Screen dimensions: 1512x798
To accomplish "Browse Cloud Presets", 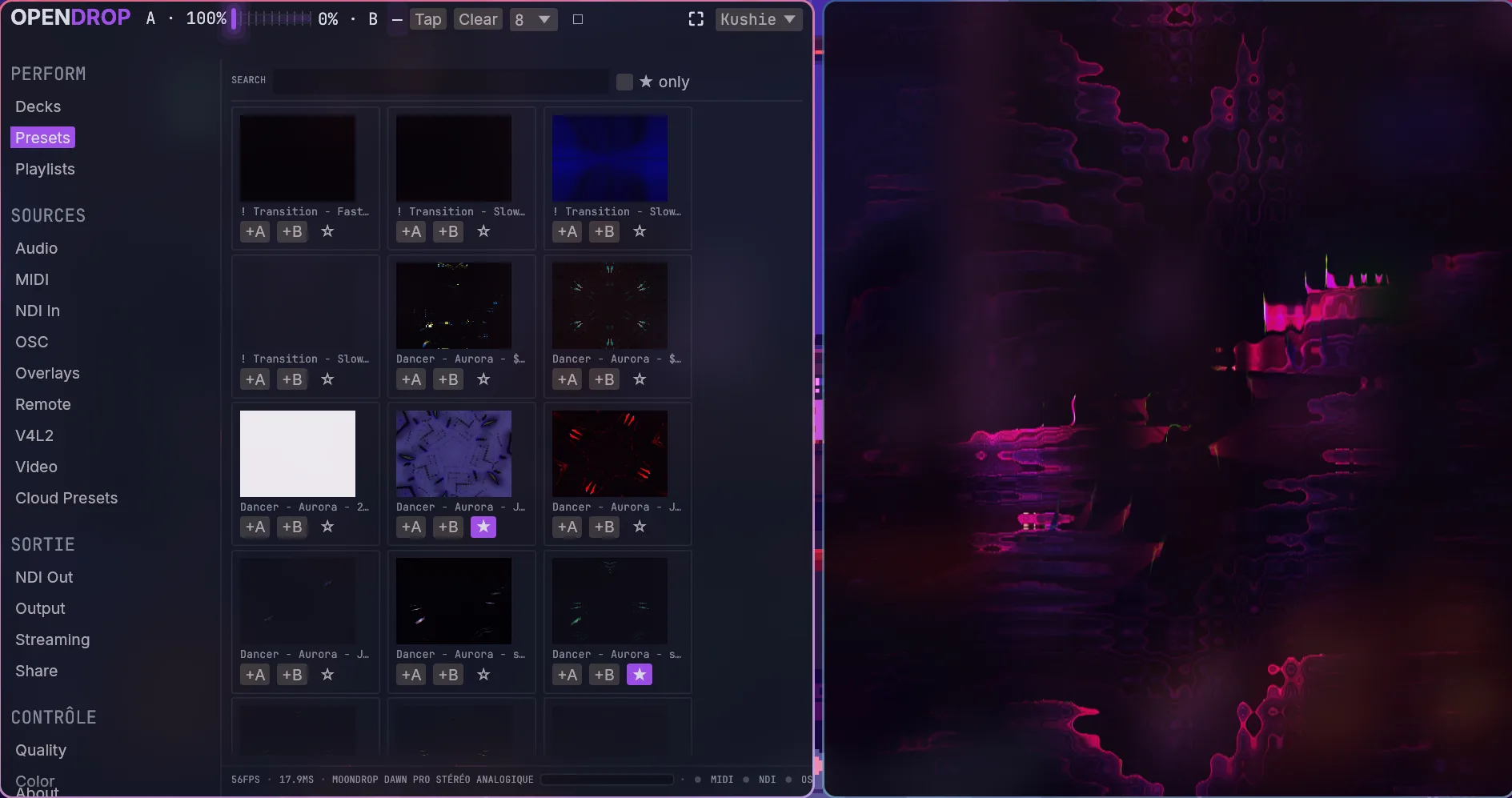I will [66, 498].
